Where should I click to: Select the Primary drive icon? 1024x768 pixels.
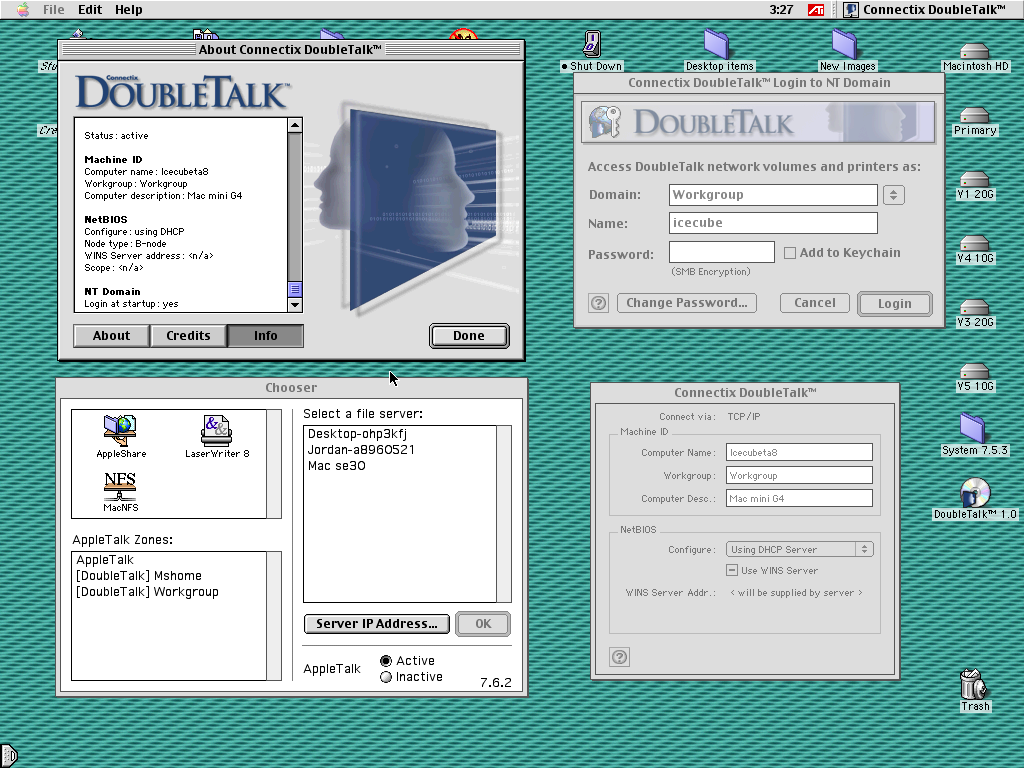(x=974, y=116)
